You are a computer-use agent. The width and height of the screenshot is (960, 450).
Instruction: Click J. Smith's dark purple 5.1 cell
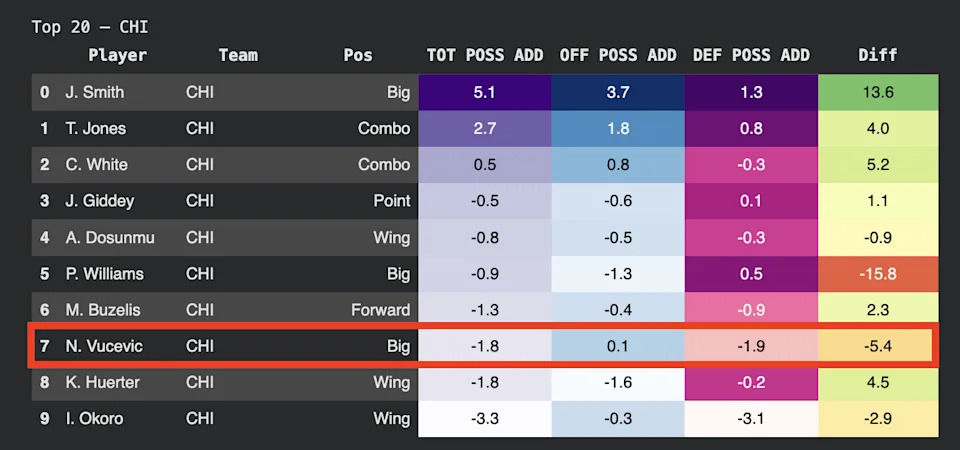[x=484, y=92]
